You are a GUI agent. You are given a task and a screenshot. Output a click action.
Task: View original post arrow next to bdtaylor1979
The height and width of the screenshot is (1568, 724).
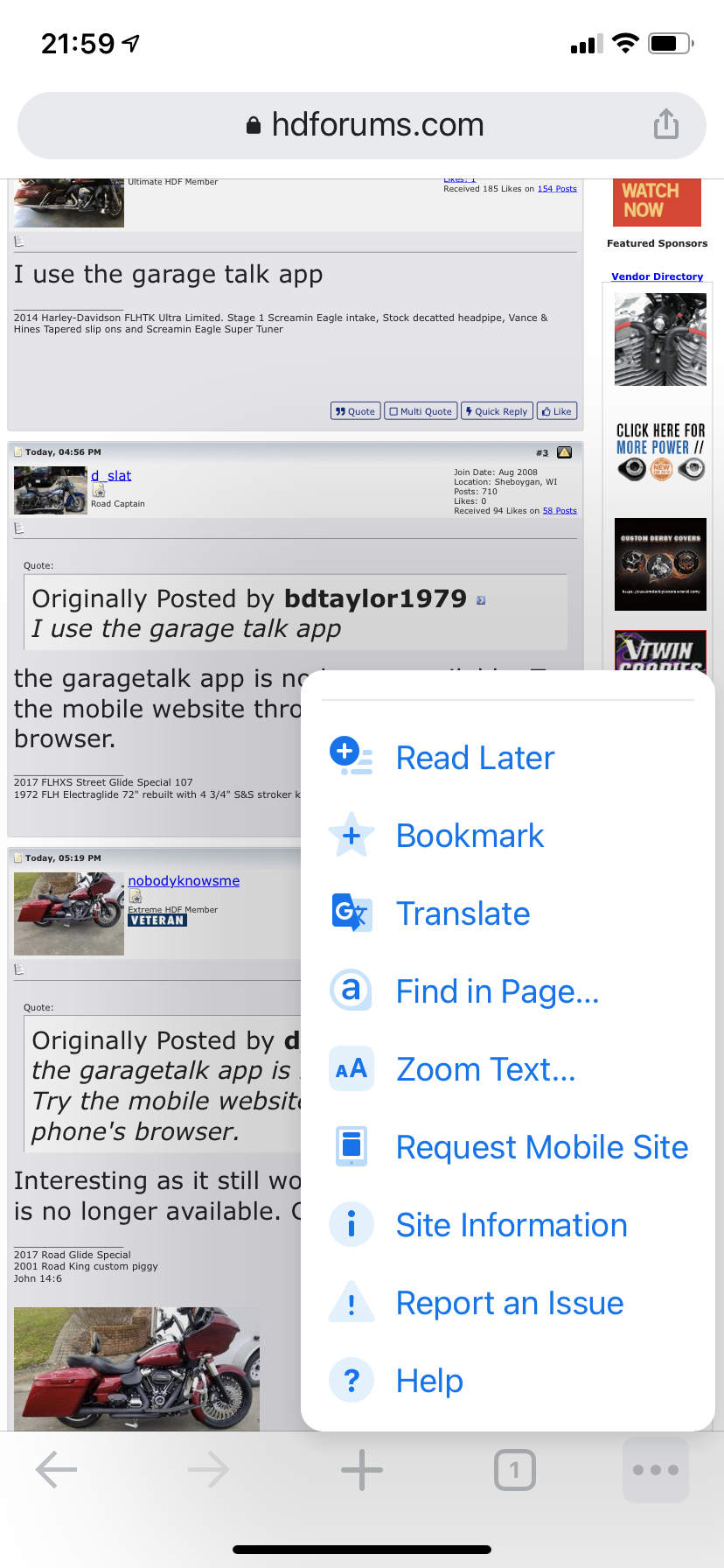(481, 600)
